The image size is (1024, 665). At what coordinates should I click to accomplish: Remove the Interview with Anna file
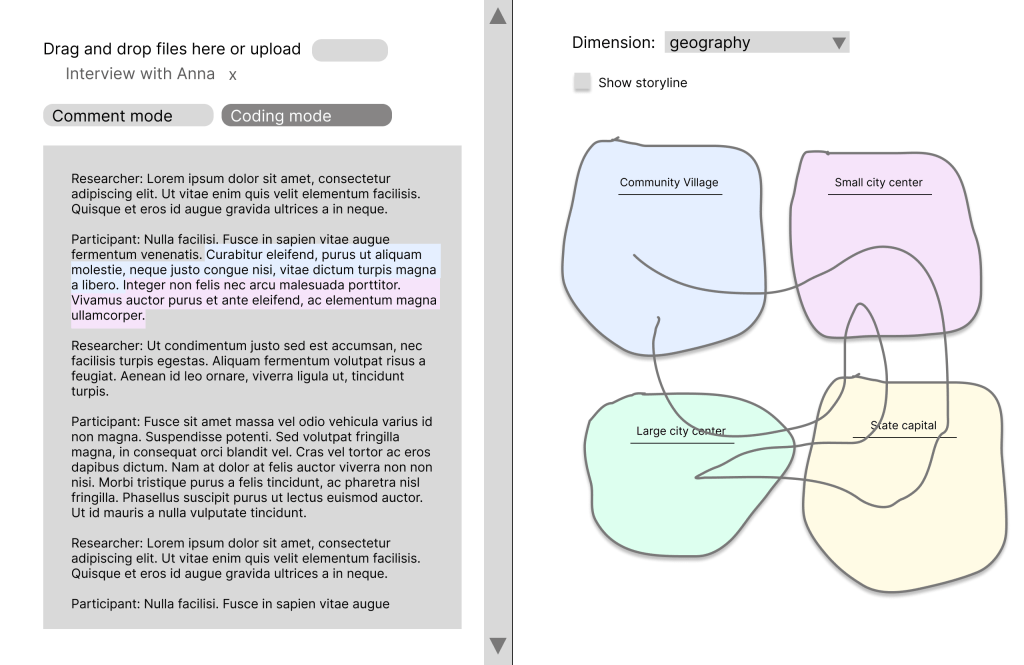point(233,75)
